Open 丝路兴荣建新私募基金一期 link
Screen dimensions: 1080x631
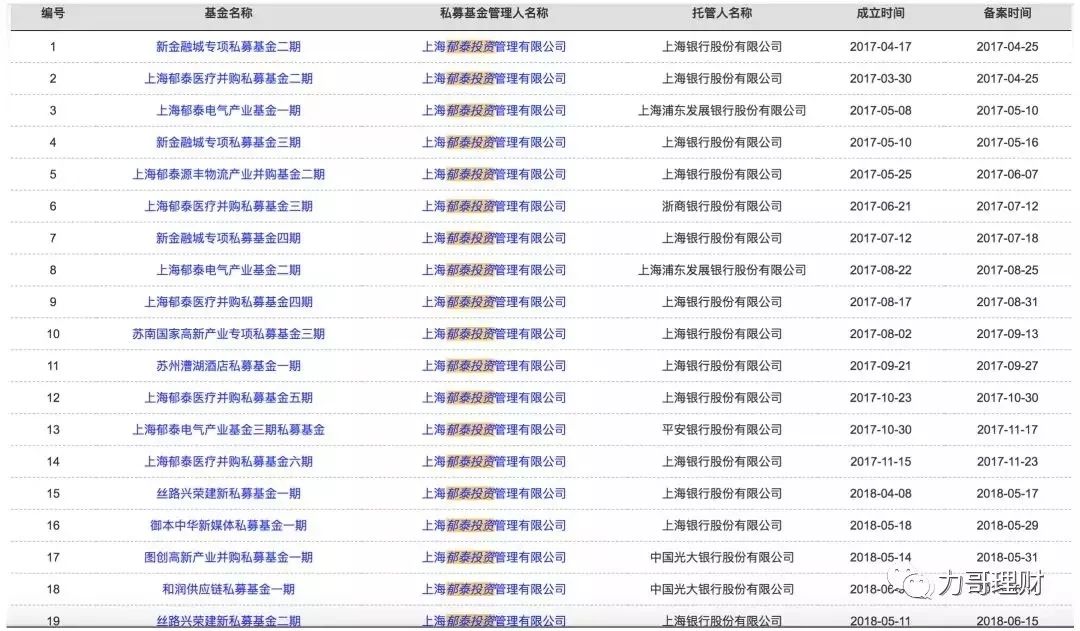click(228, 494)
